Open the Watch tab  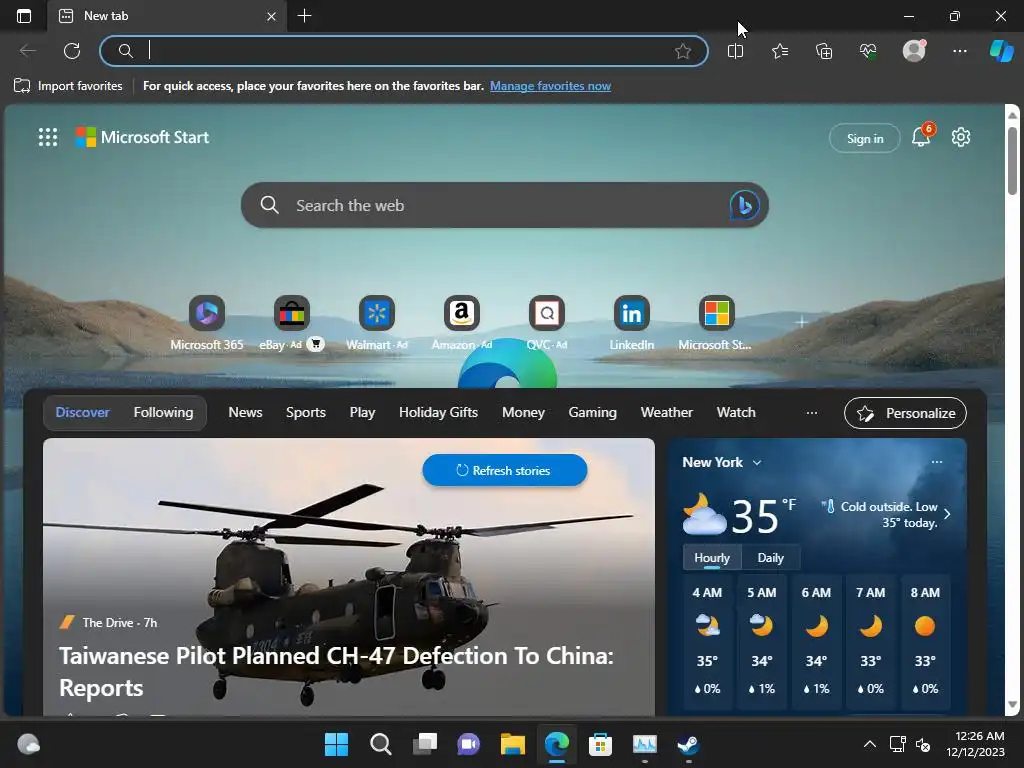click(736, 412)
